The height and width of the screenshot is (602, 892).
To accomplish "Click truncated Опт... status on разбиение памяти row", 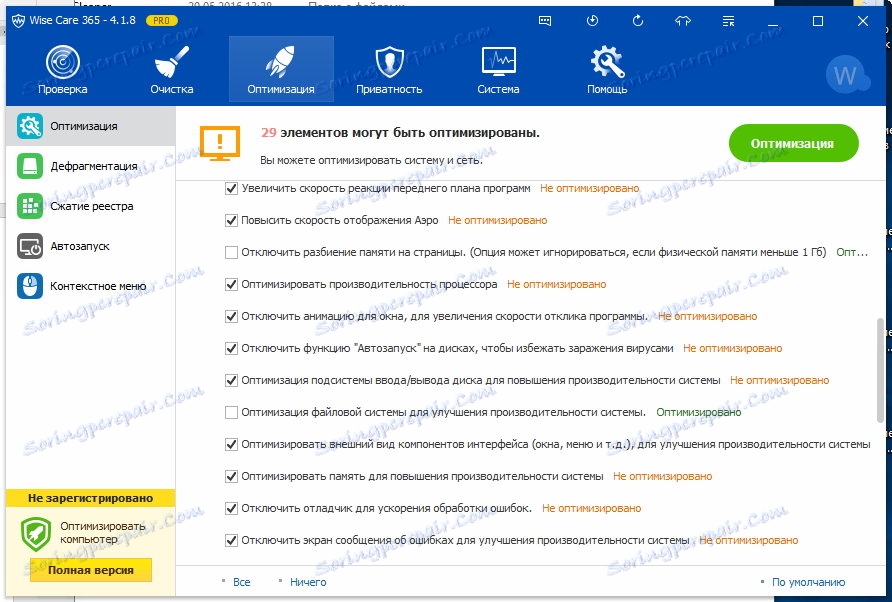I will pos(852,252).
